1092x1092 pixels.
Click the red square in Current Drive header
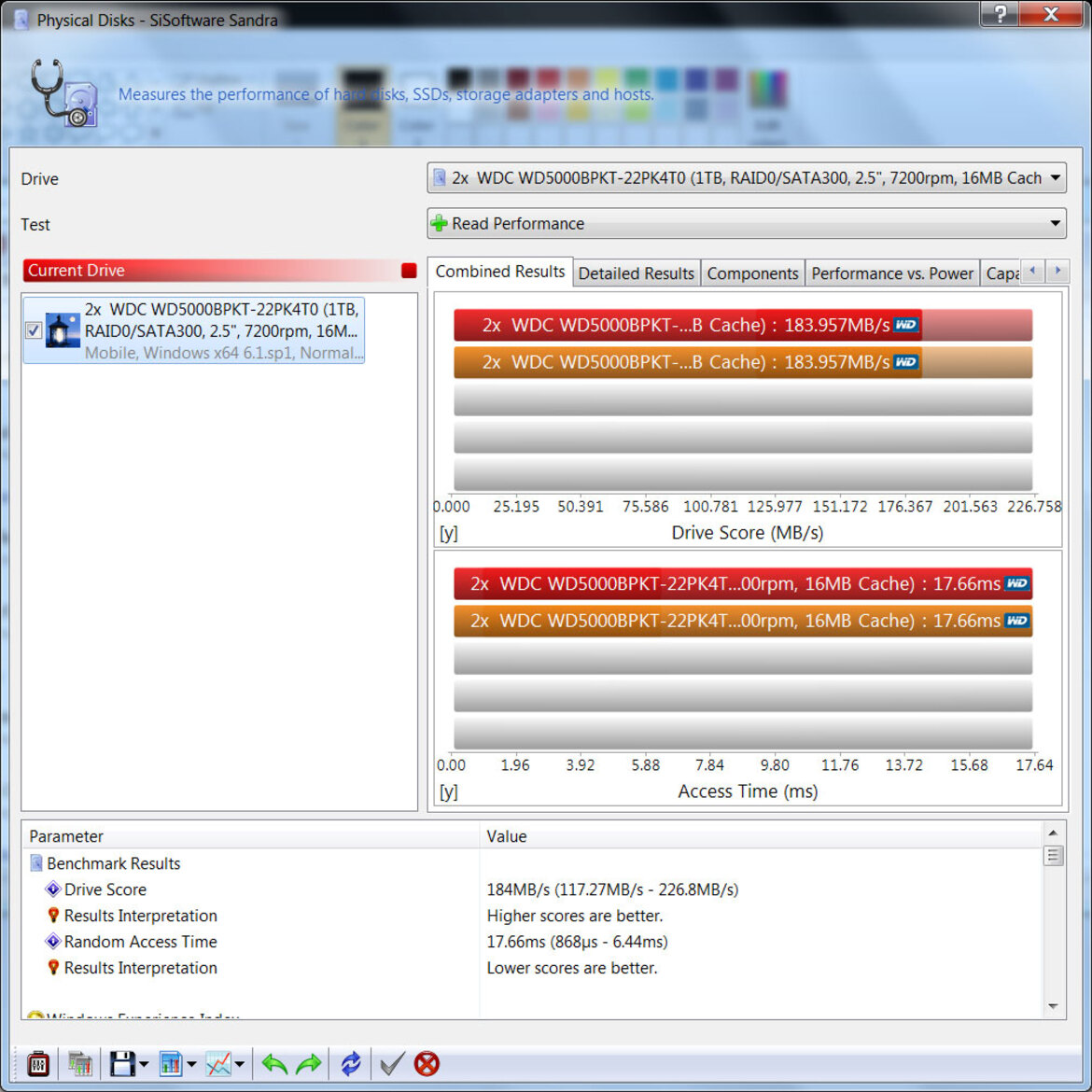(x=409, y=271)
